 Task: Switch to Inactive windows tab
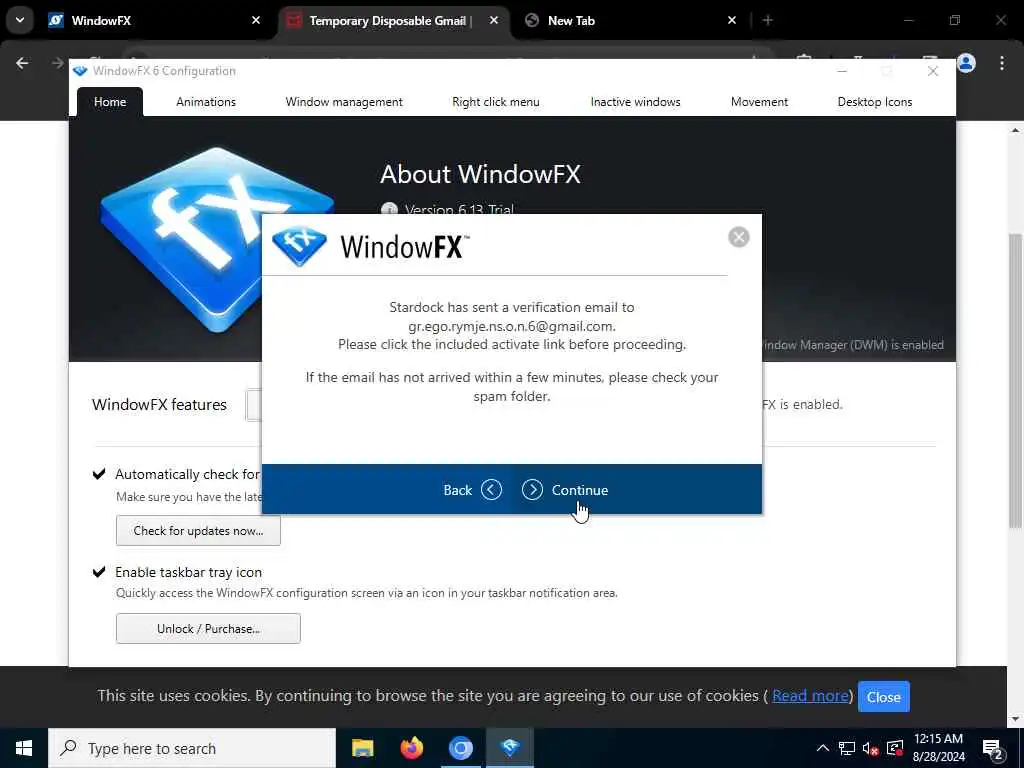pos(635,102)
